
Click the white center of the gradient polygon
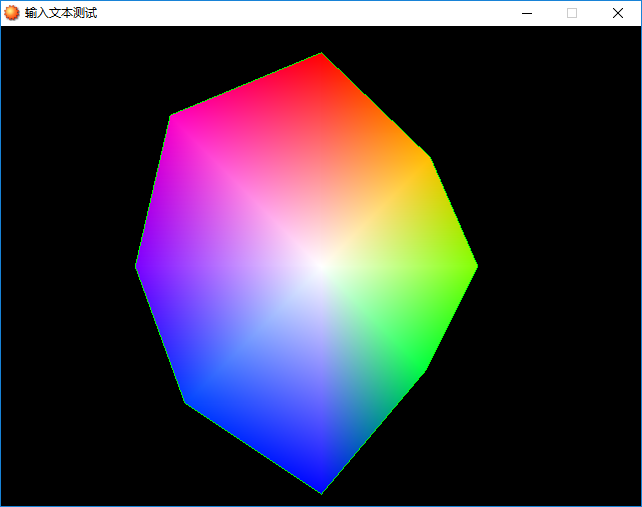[322, 266]
